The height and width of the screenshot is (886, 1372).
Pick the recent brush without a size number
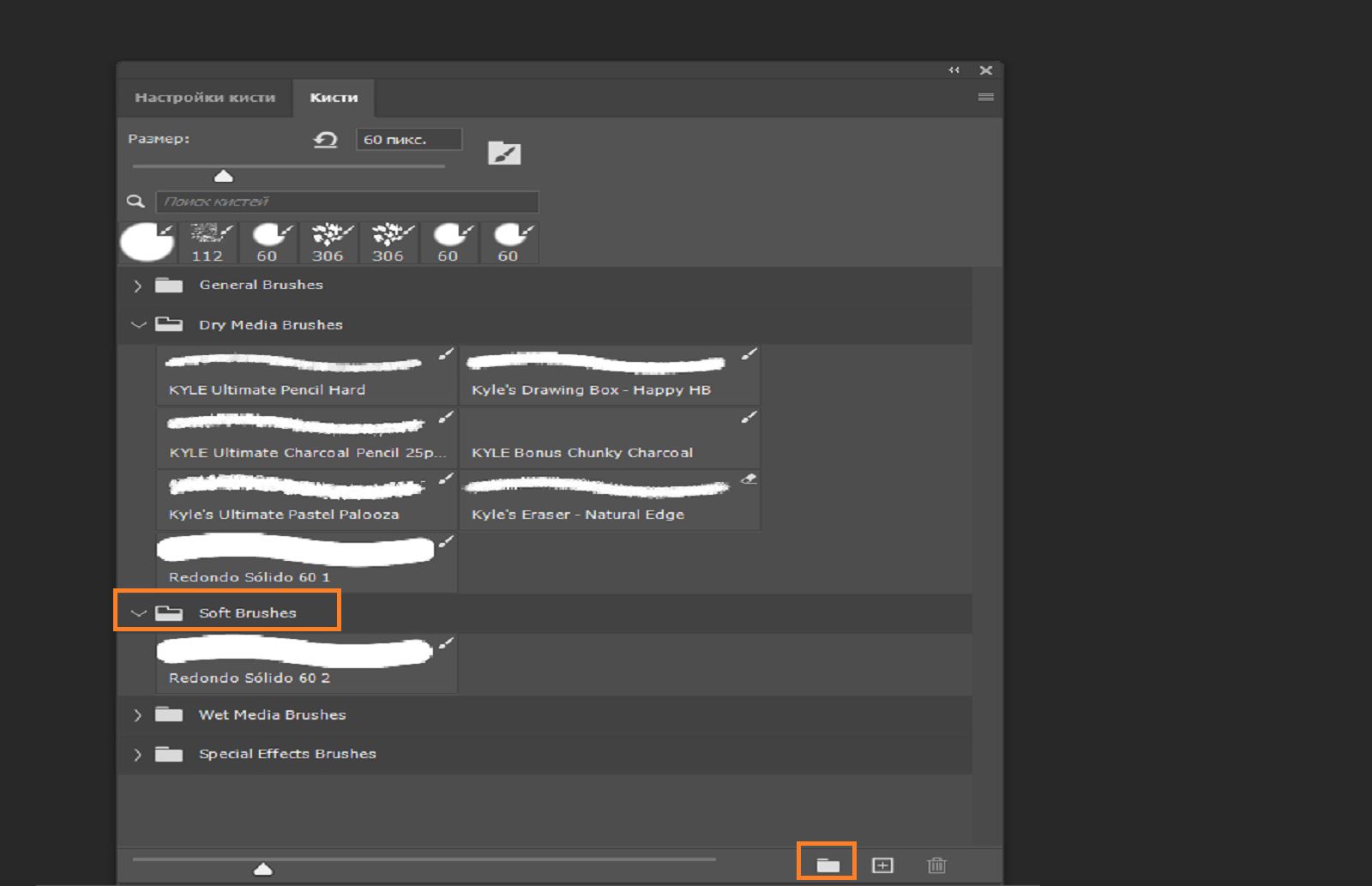point(147,243)
